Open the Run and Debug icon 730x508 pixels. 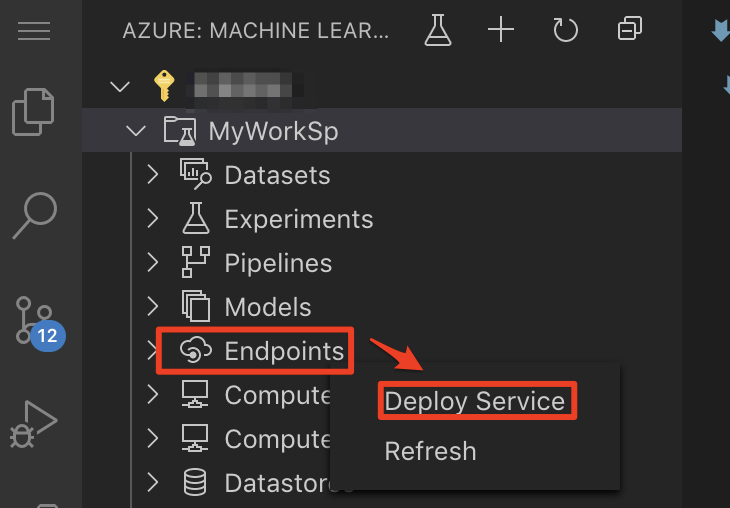coord(33,424)
